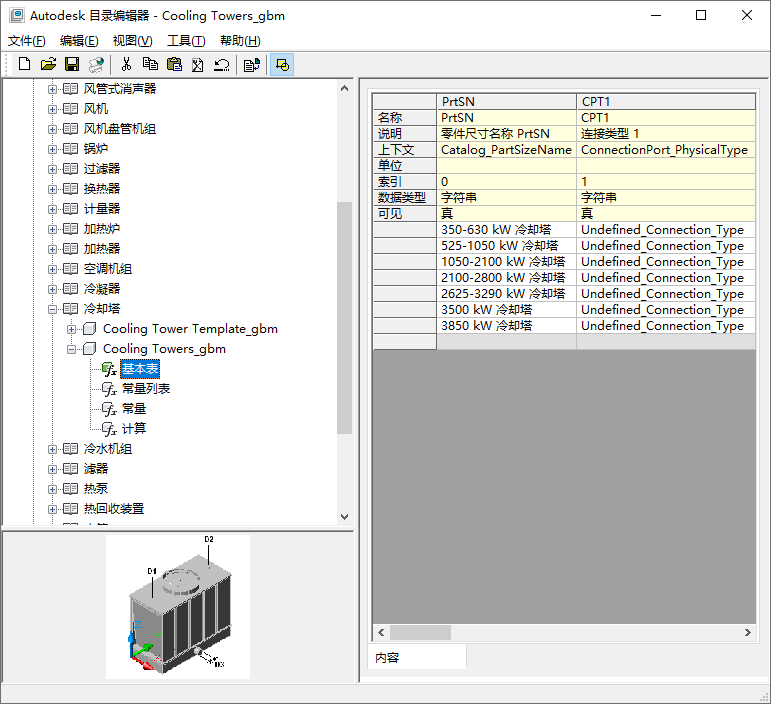The image size is (771, 704).
Task: Select the 3850 kW 冷却塔 cell
Action: pos(506,325)
